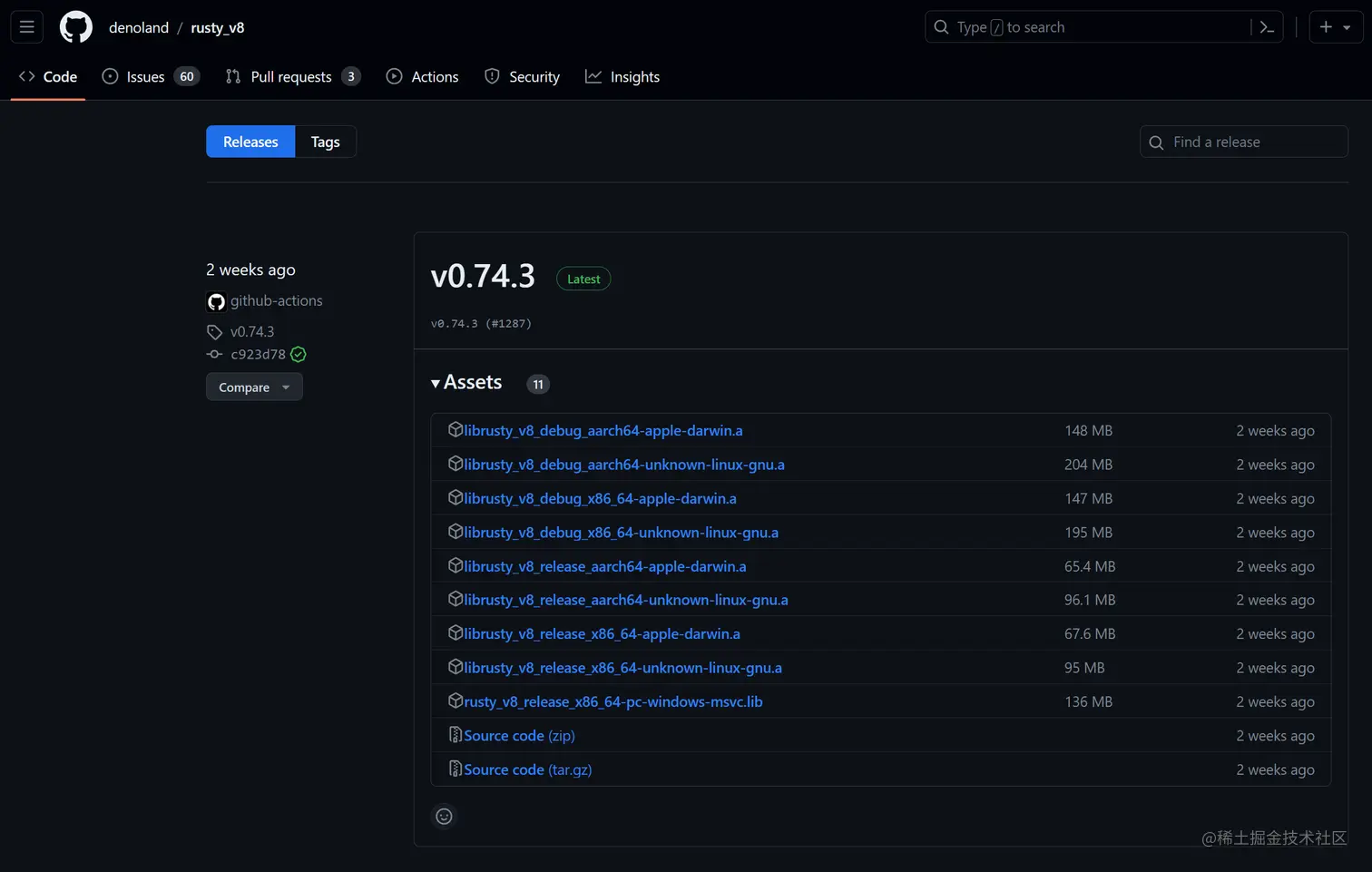The width and height of the screenshot is (1372, 872).
Task: Download librusty_v8_release_x86_64-apple-darwin.a
Action: click(x=602, y=634)
